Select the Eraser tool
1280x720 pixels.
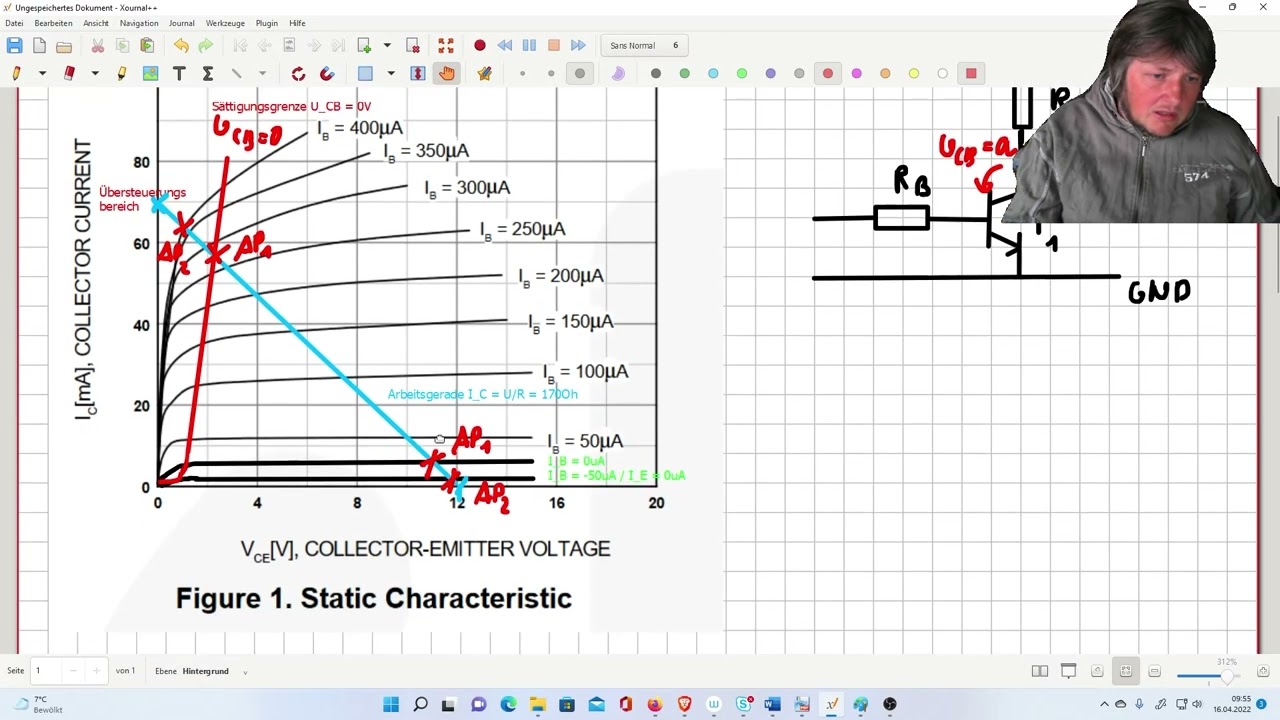coord(69,73)
